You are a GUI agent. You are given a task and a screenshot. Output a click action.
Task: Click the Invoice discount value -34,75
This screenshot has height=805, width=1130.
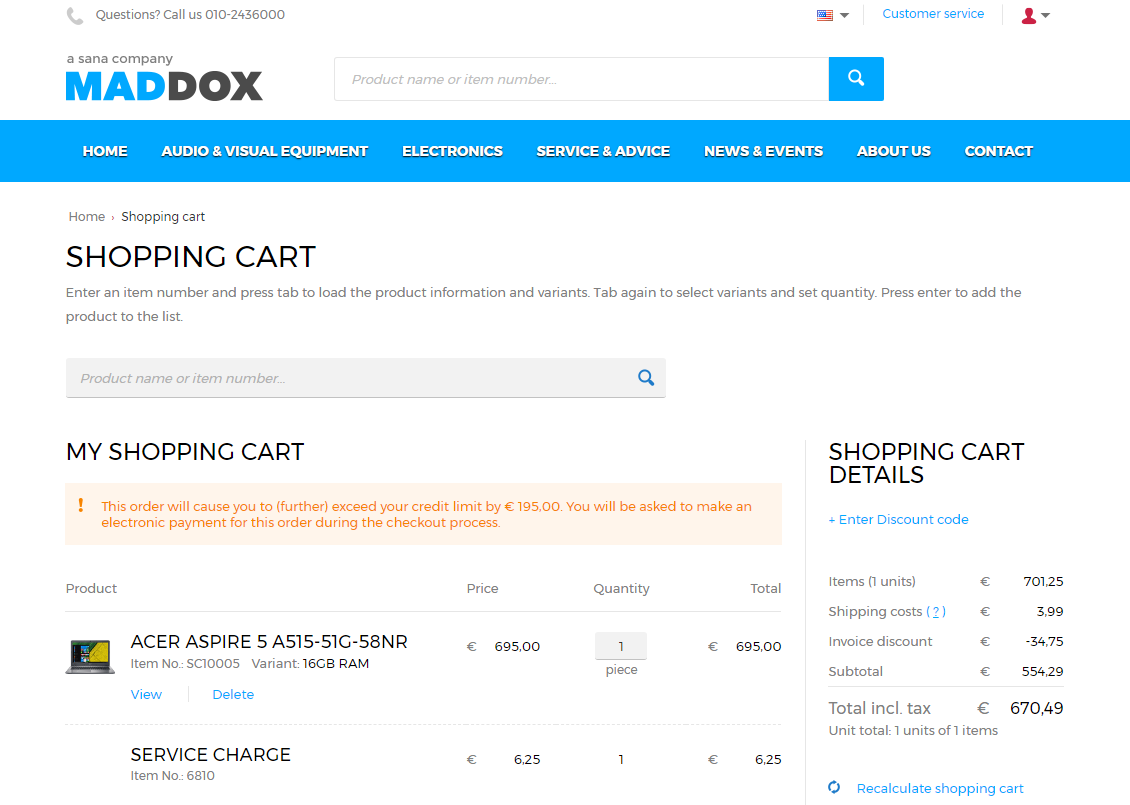click(x=1044, y=641)
